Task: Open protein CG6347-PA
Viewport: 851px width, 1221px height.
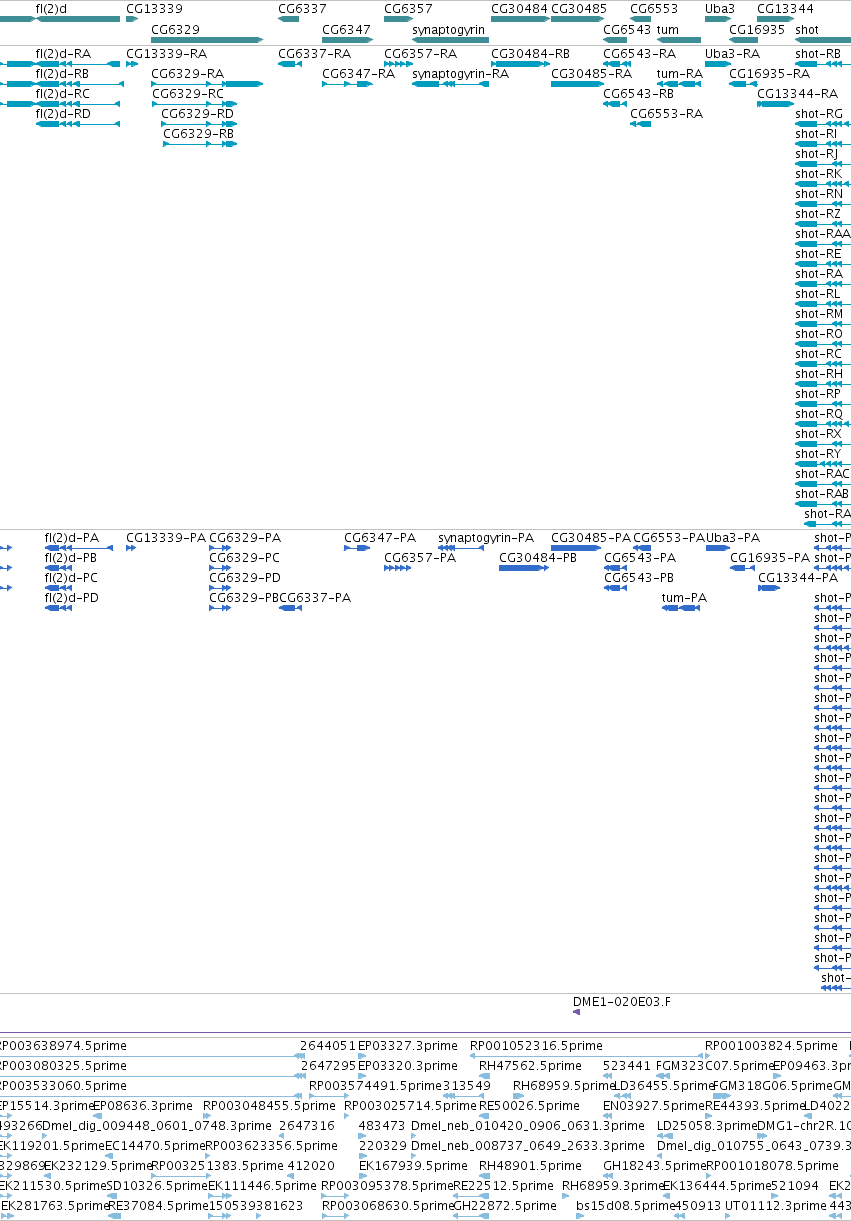Action: coord(380,538)
